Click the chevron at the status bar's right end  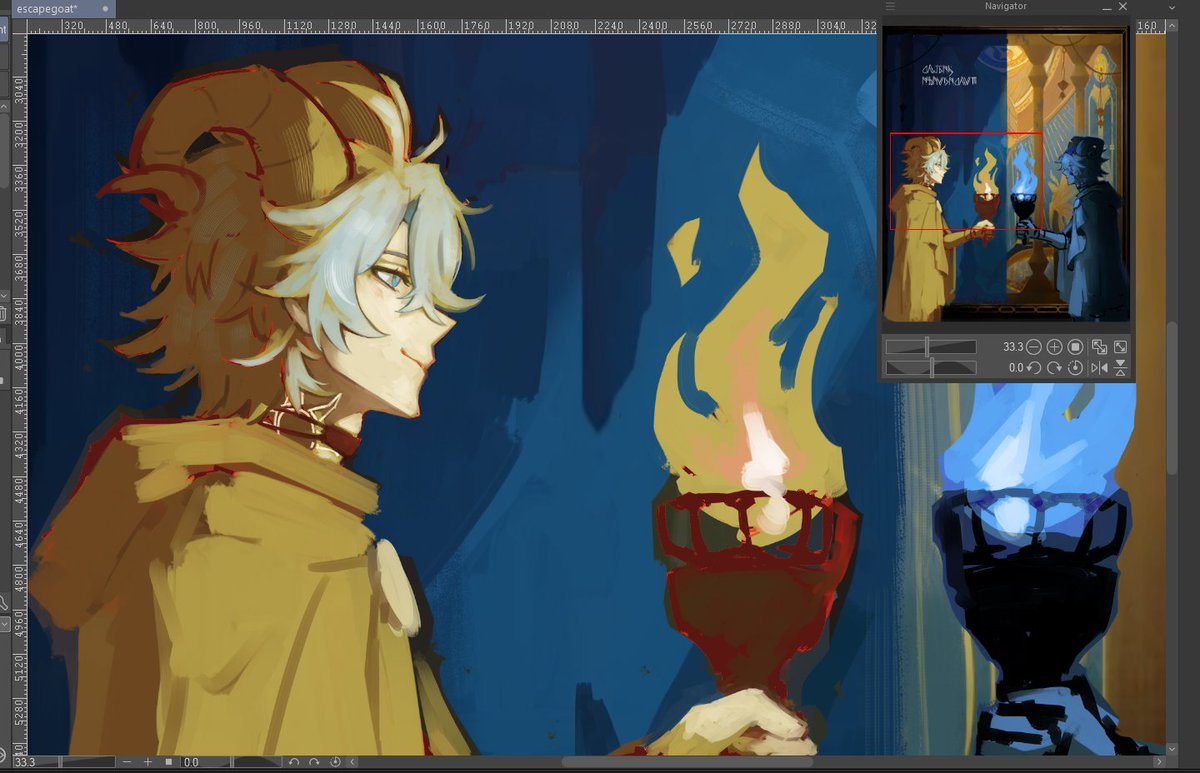click(352, 760)
